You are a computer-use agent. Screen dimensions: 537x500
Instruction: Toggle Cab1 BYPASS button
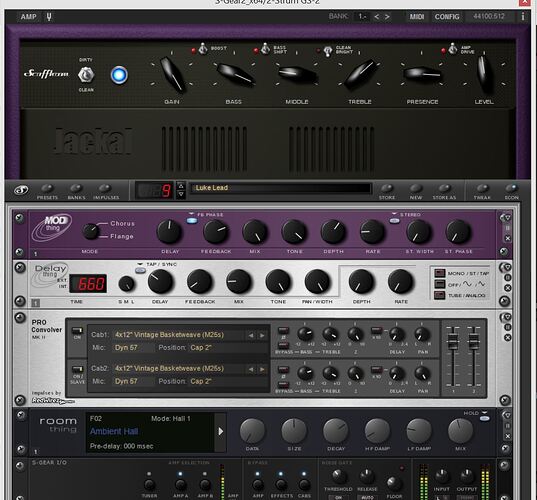[x=283, y=345]
